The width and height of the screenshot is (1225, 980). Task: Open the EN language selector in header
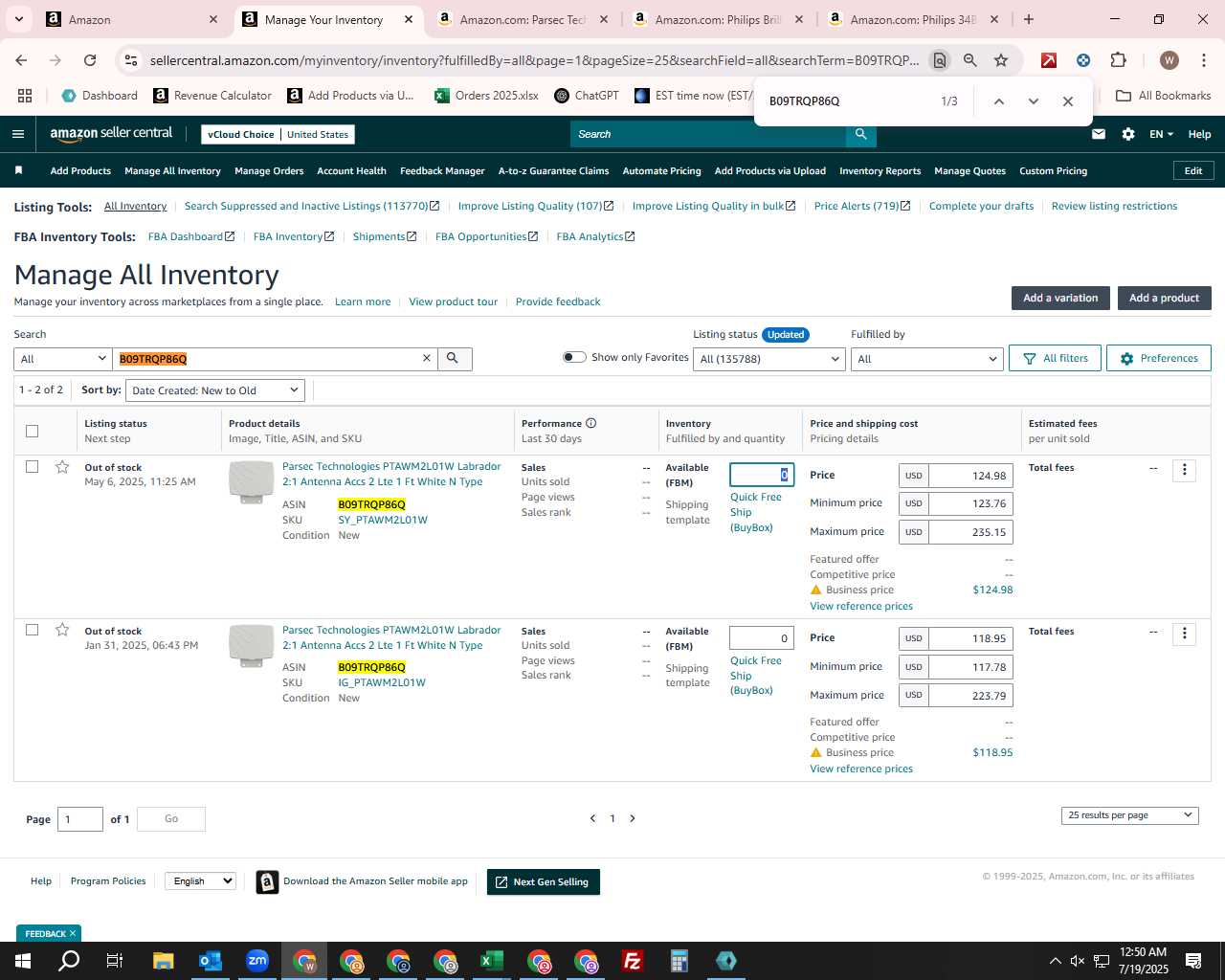pyautogui.click(x=1161, y=134)
